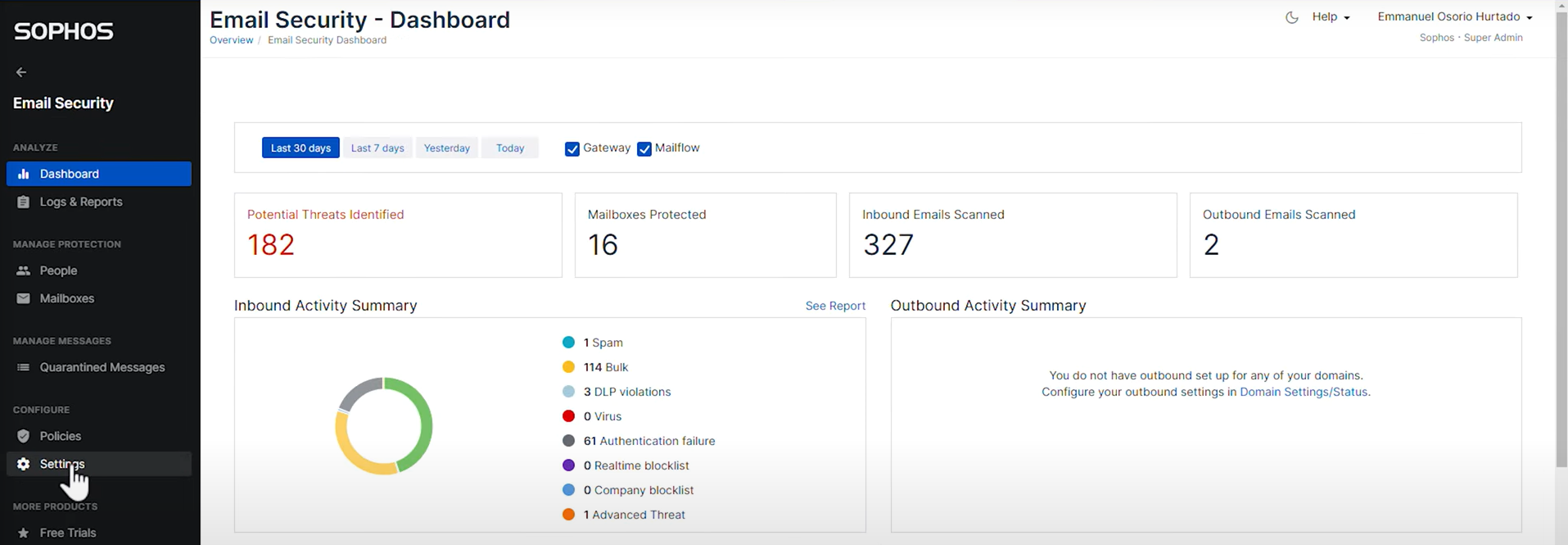Image resolution: width=1568 pixels, height=545 pixels.
Task: Click the Outbound Emails Scanned card
Action: 1353,235
